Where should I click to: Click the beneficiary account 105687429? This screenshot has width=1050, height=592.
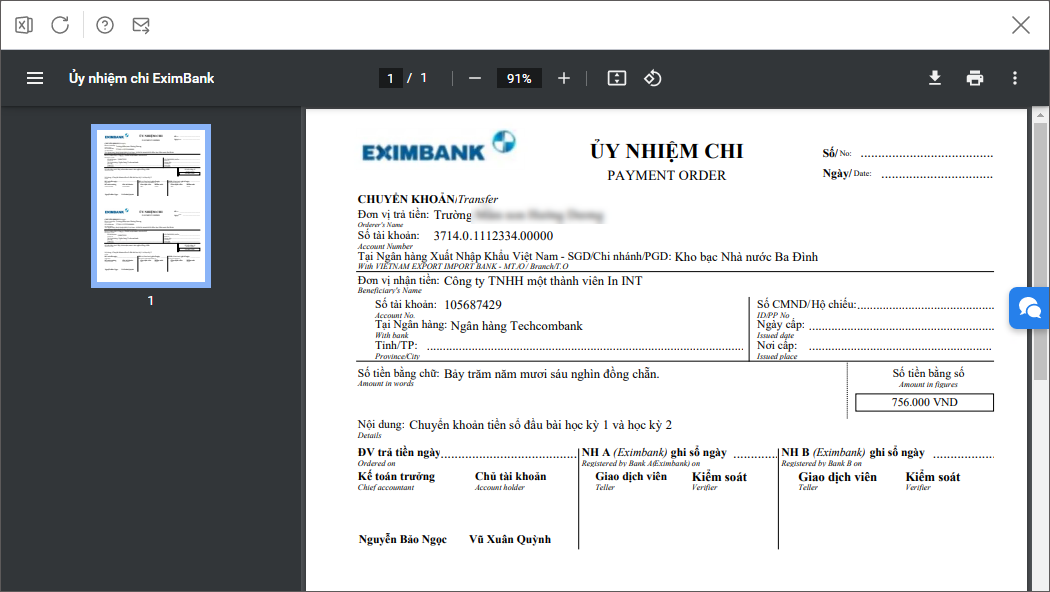[473, 305]
